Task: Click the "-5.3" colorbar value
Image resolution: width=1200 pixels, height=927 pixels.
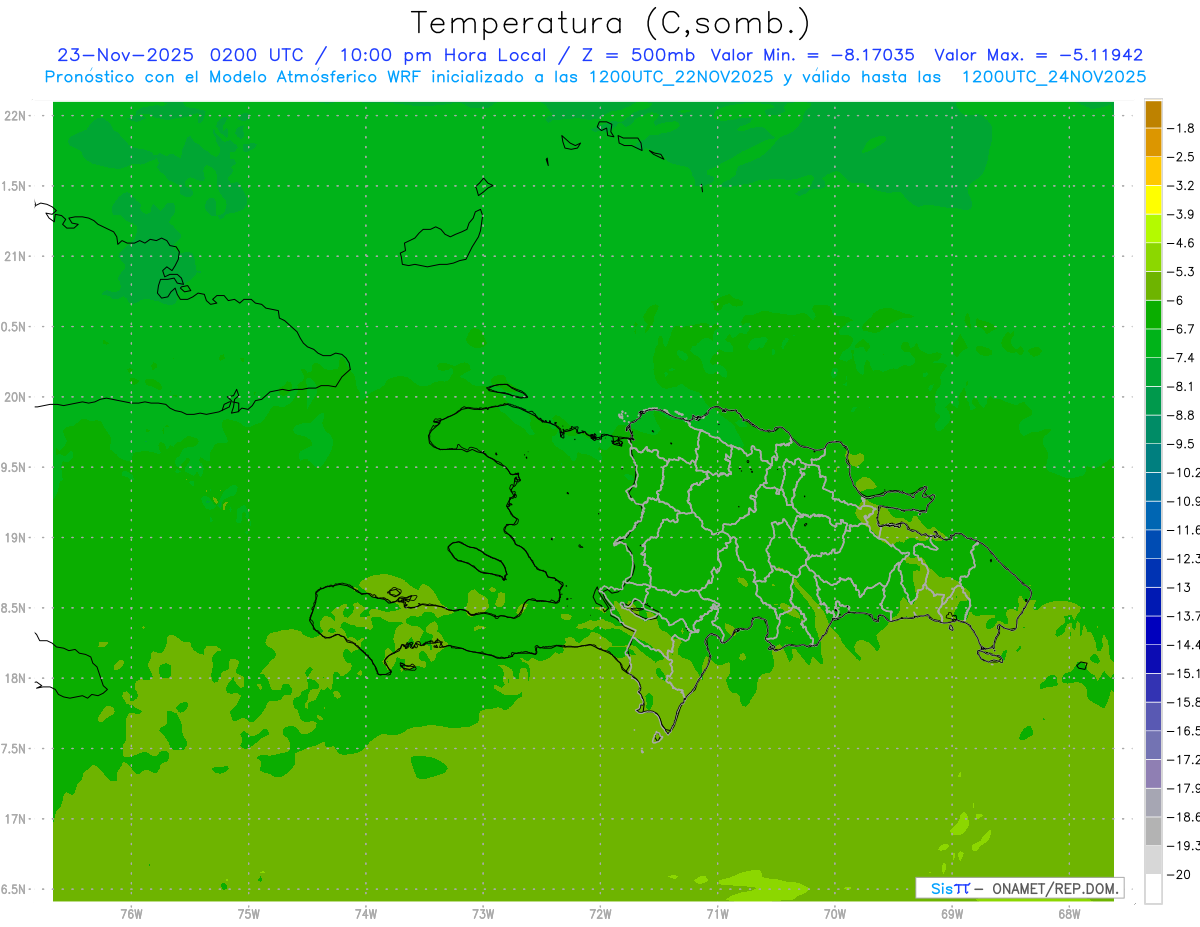Action: tap(1182, 271)
